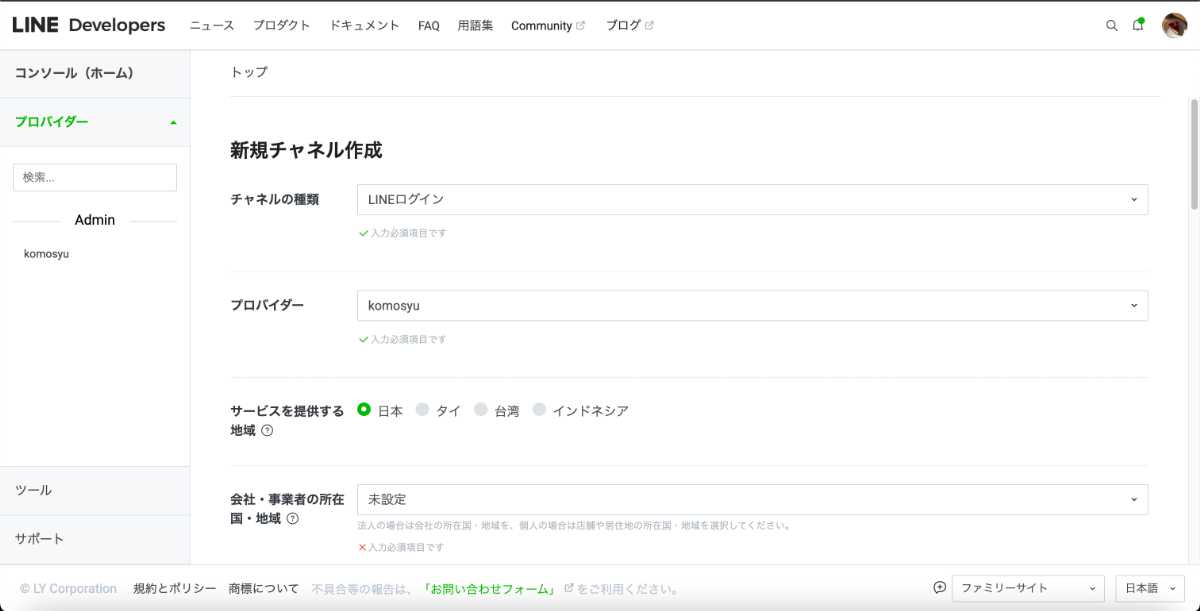The width and height of the screenshot is (1200, 611).
Task: Open the notifications bell icon
Action: pyautogui.click(x=1138, y=25)
